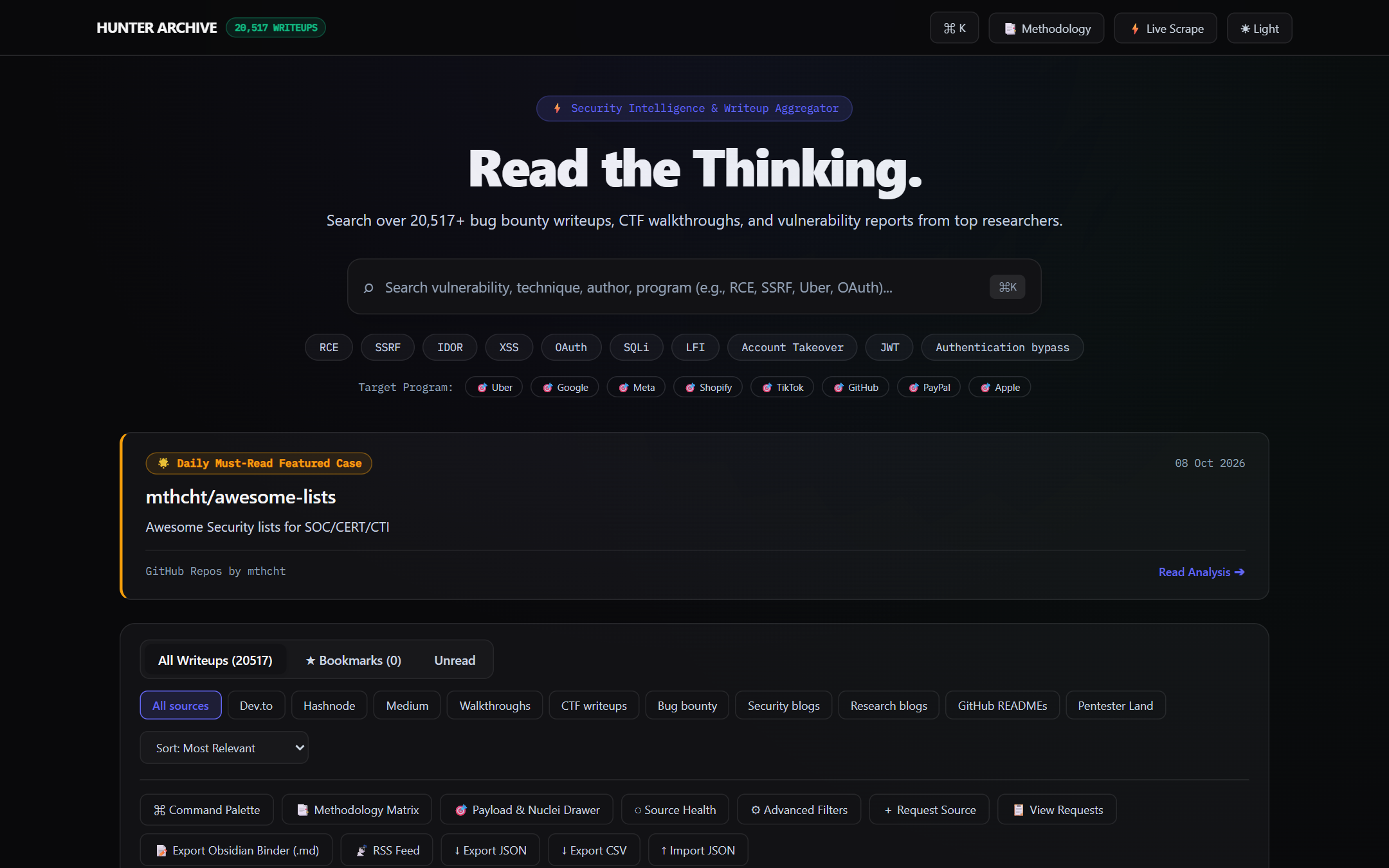Screen dimensions: 1389x868
Task: Filter by PayPal target program
Action: pyautogui.click(x=929, y=387)
